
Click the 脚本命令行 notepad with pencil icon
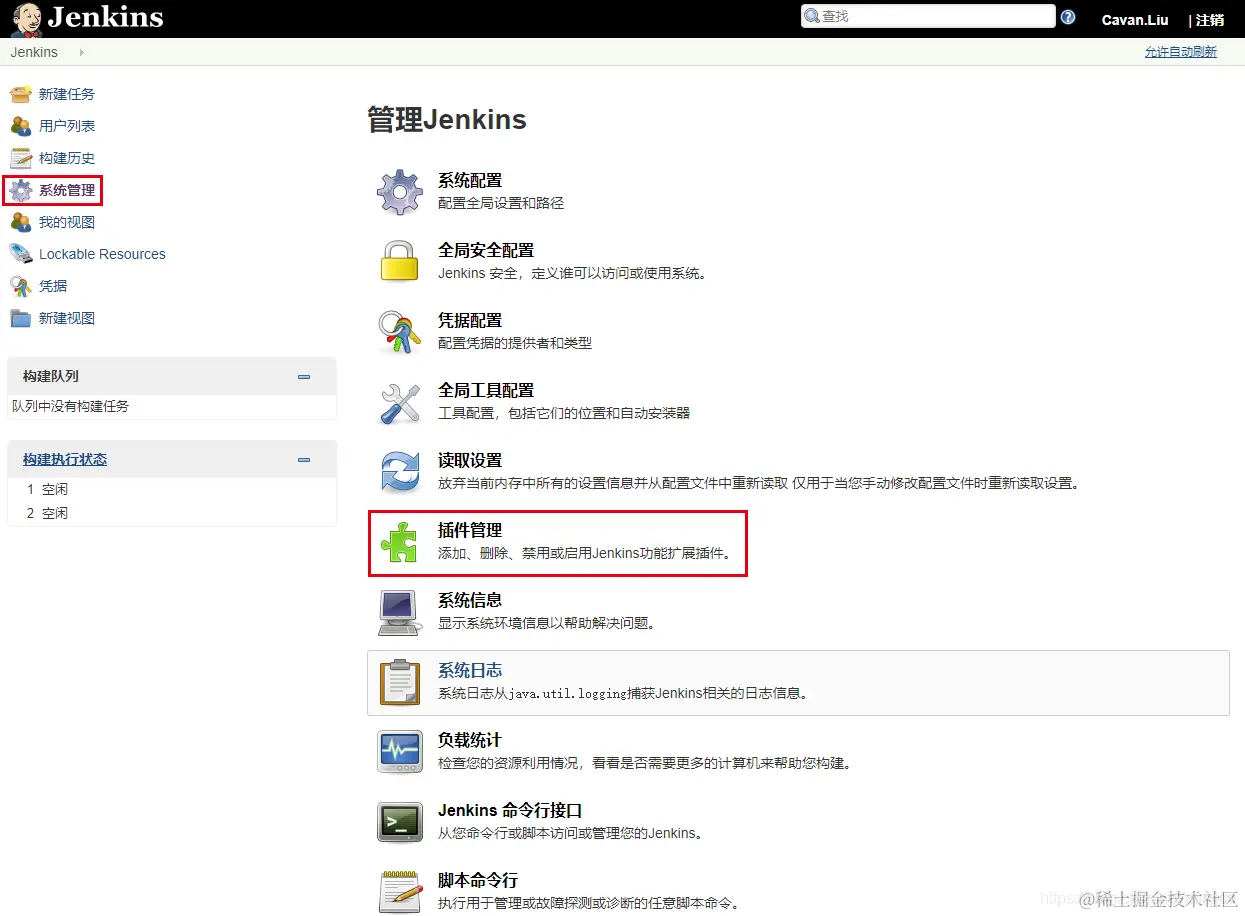(x=400, y=892)
